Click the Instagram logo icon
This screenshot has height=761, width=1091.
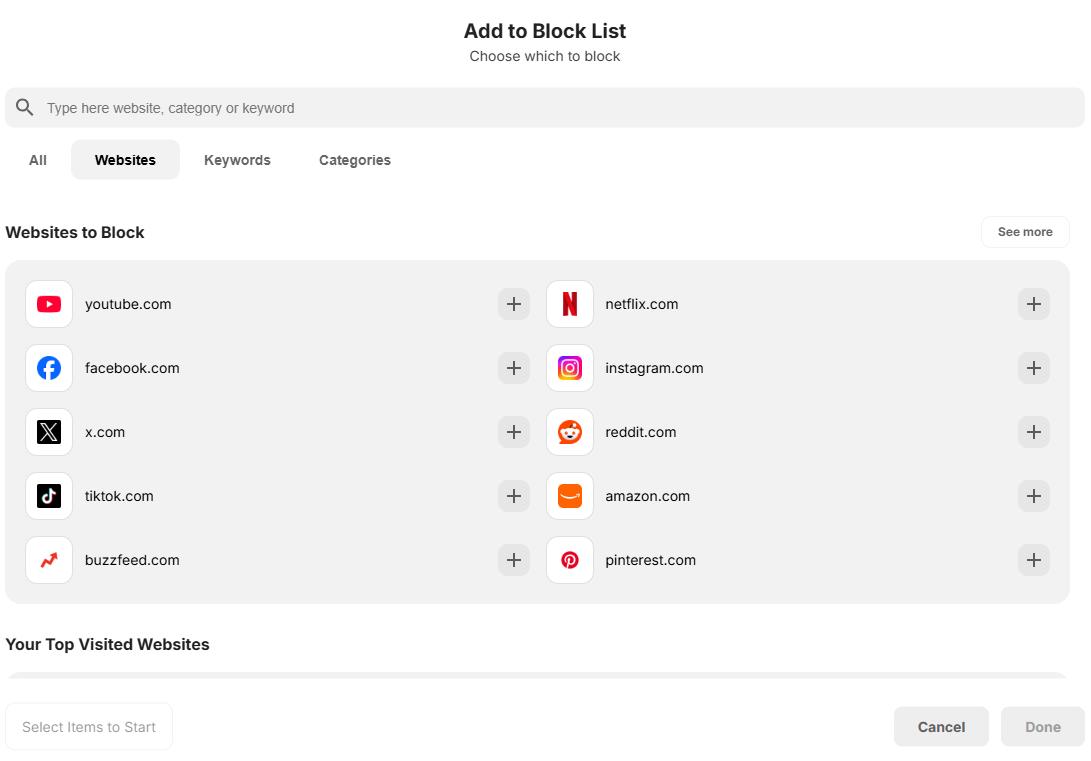pos(570,368)
